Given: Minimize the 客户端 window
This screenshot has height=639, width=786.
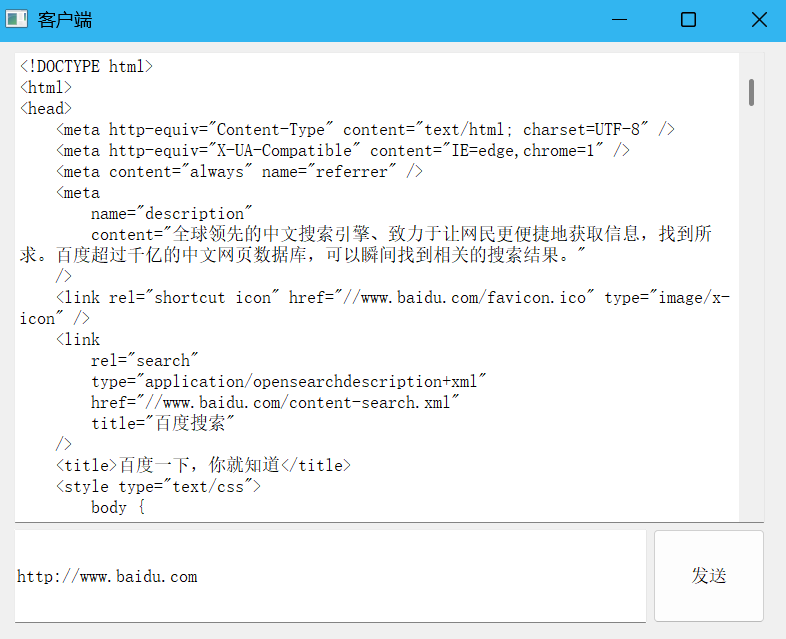Looking at the screenshot, I should (620, 20).
